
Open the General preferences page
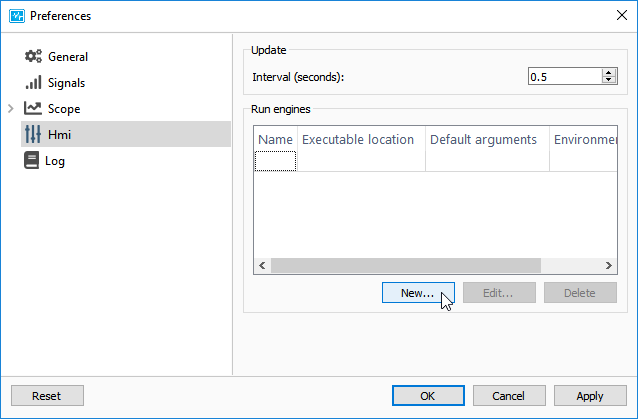[68, 57]
